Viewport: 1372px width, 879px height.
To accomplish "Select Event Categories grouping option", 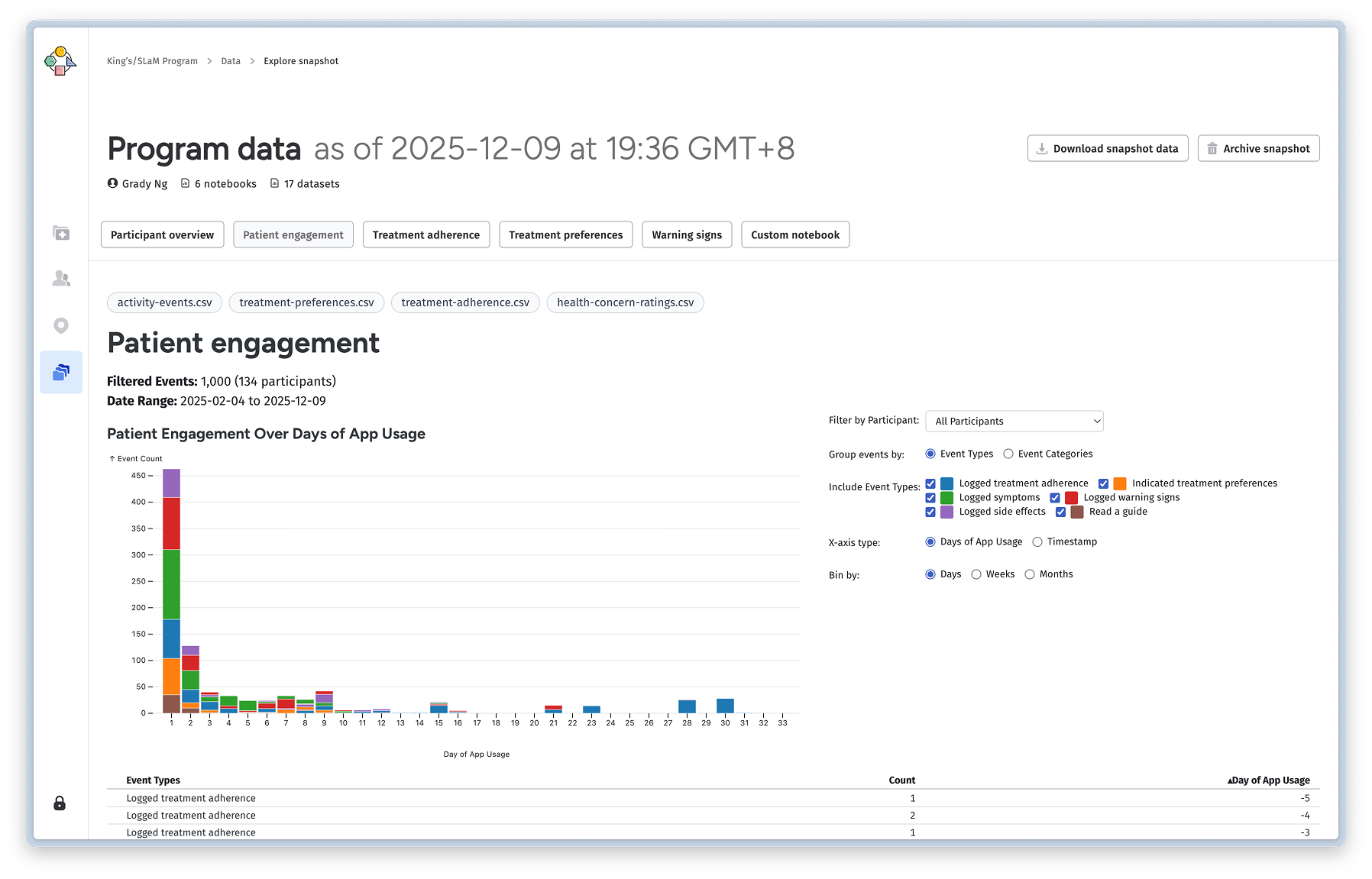I will click(x=1008, y=454).
